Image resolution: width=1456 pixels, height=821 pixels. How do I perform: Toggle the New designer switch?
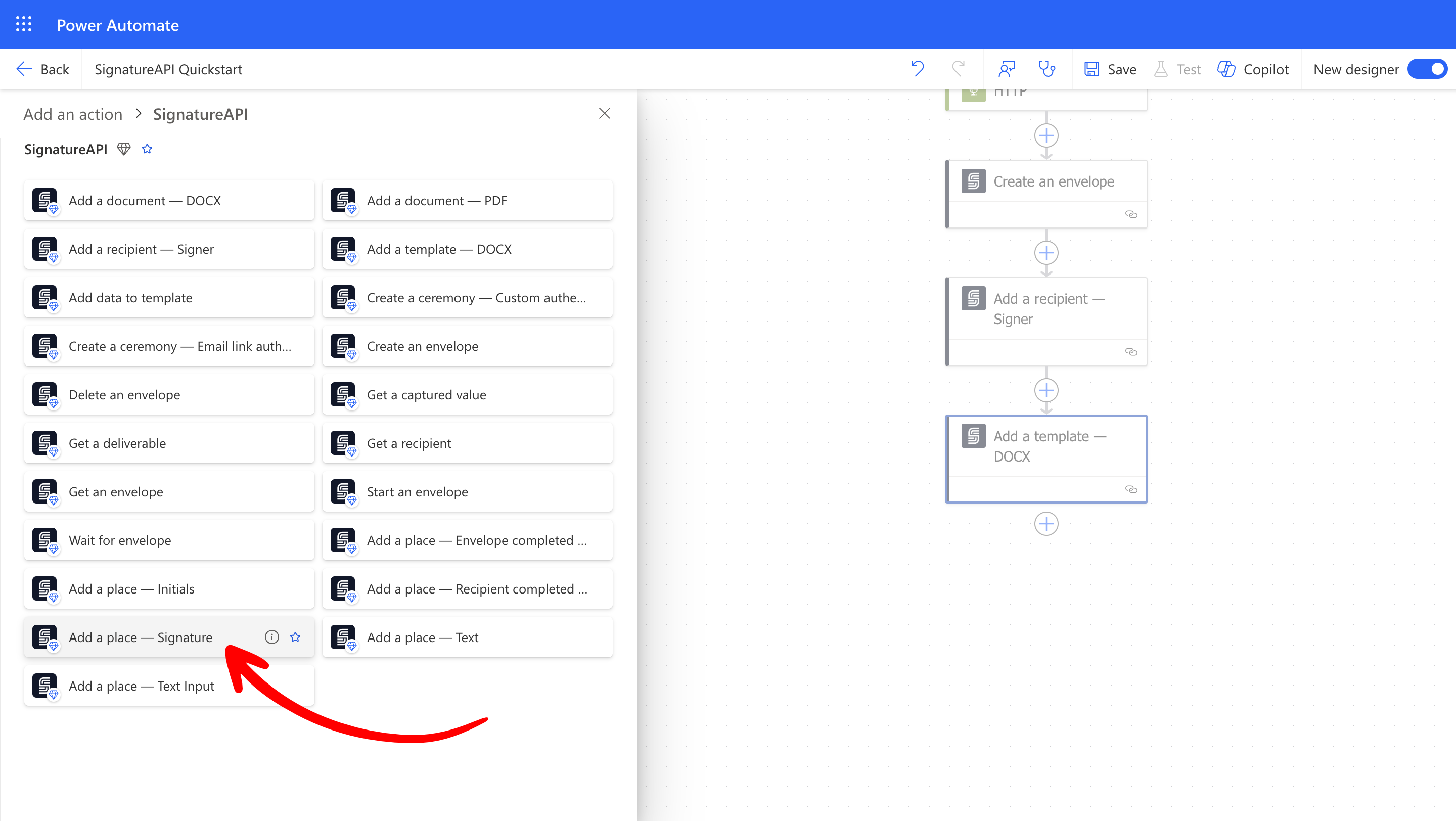point(1428,69)
